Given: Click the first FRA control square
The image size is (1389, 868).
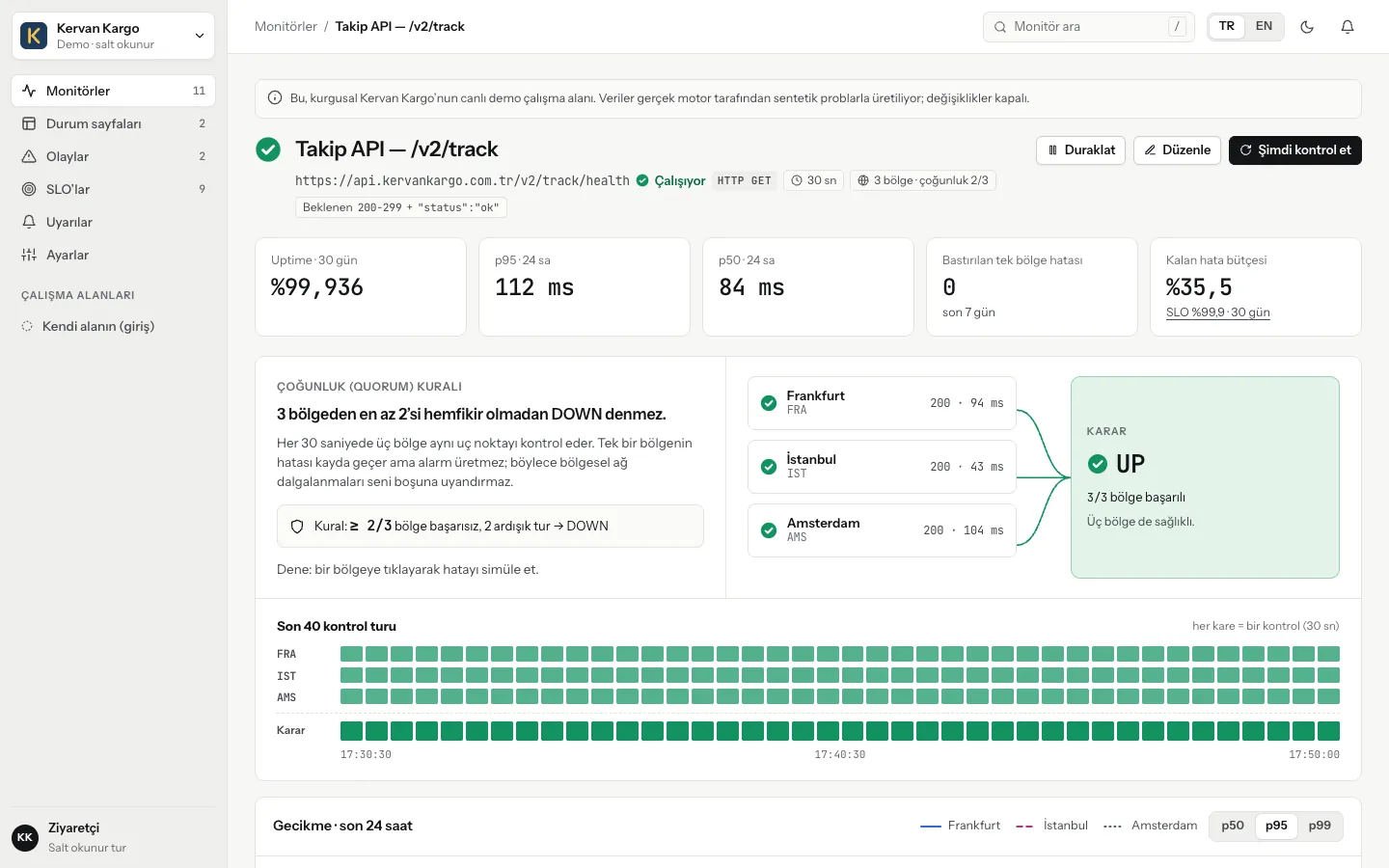Looking at the screenshot, I should point(351,654).
